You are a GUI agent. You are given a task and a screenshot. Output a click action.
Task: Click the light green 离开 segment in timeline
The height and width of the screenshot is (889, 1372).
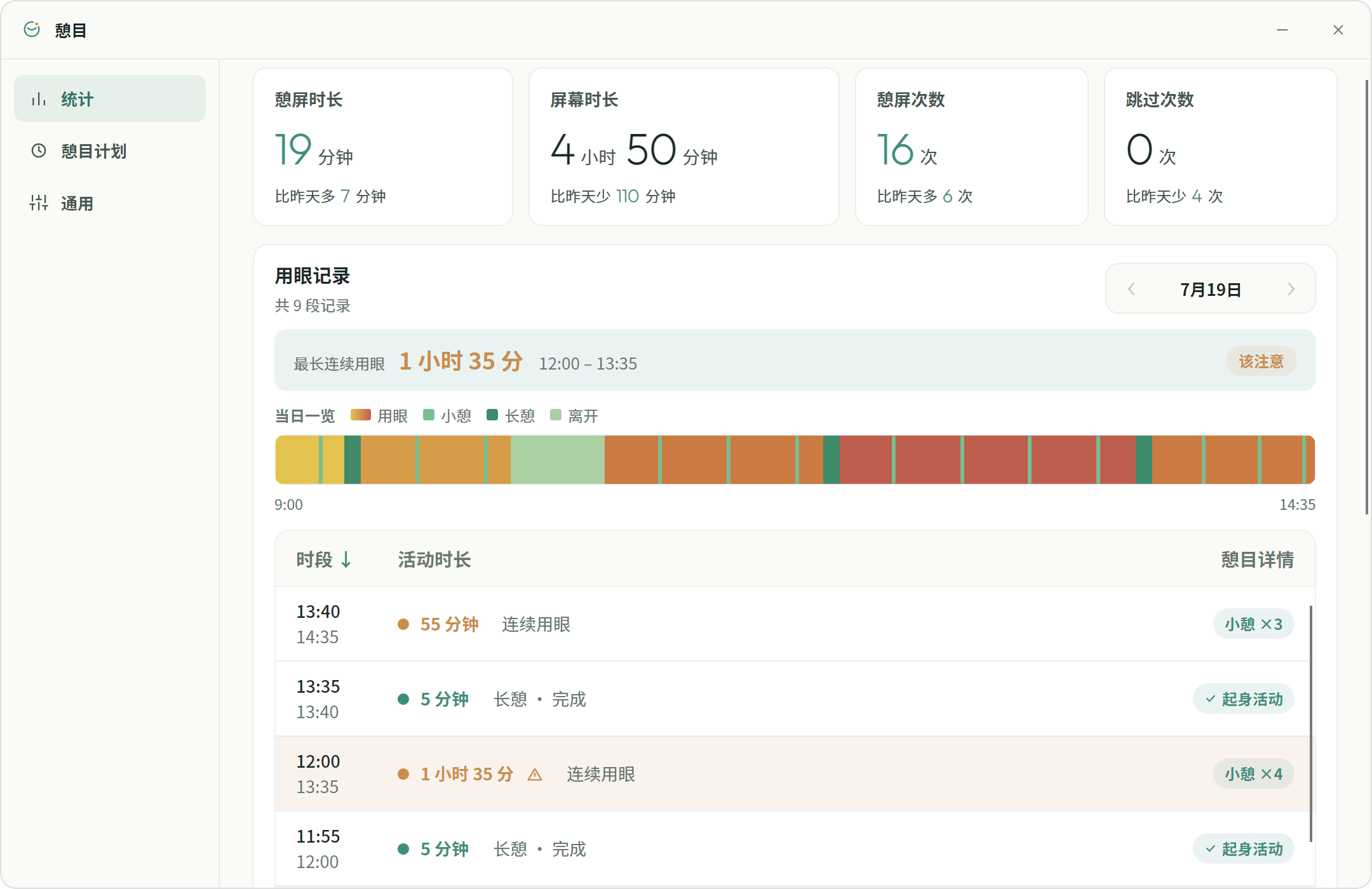click(x=558, y=460)
